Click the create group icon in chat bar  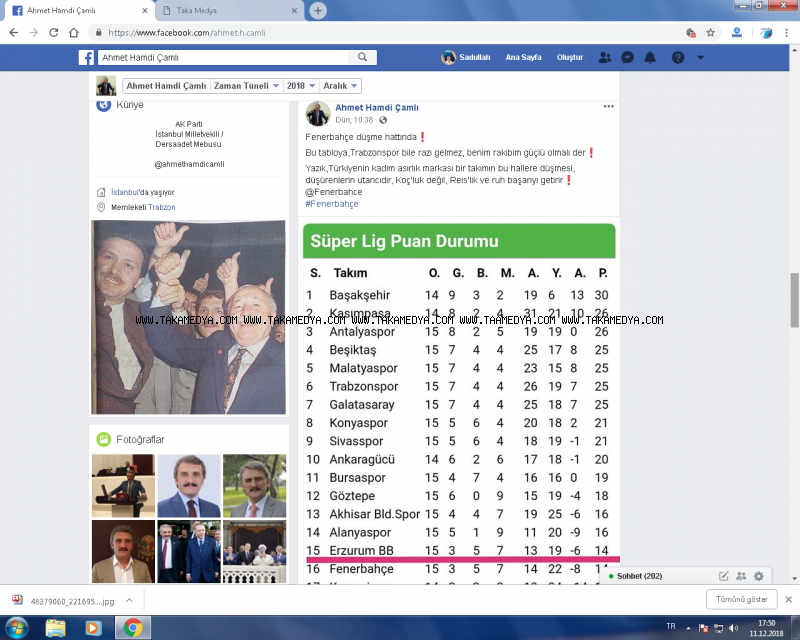[741, 576]
